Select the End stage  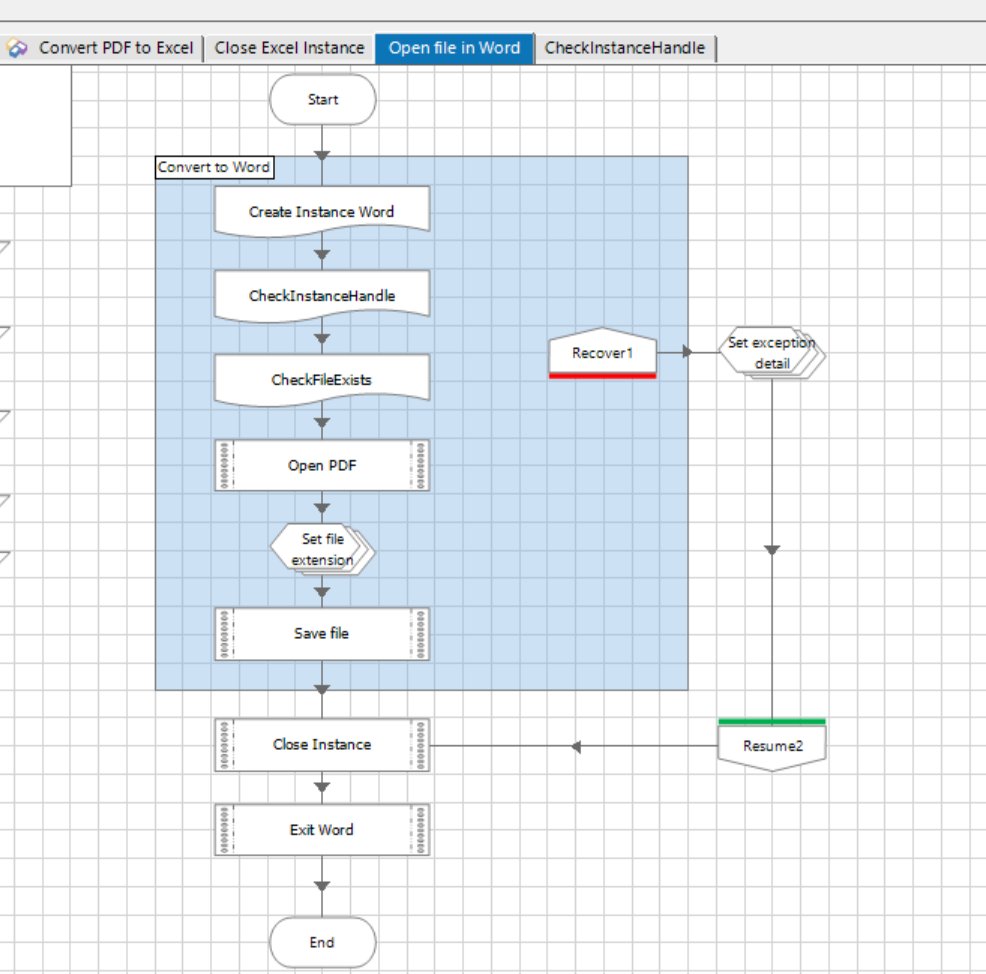[323, 942]
